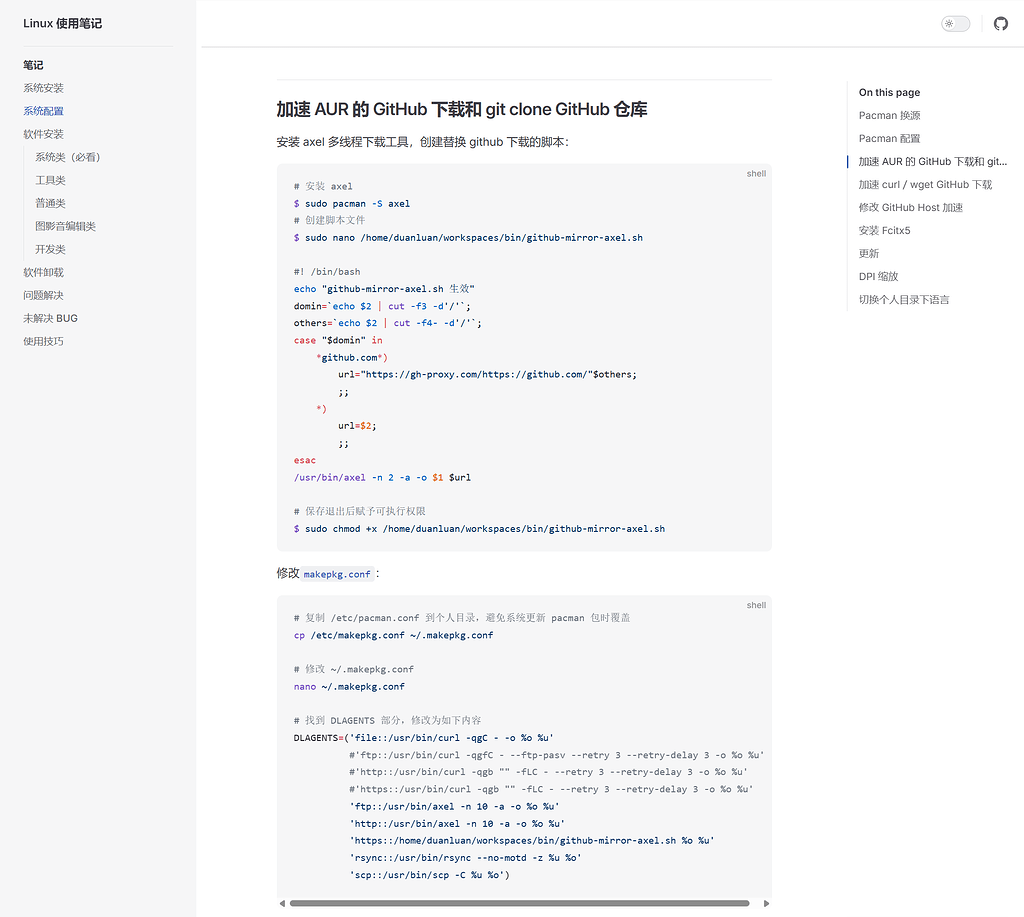Go to 问题解决 page
Viewport: 1024px width, 917px height.
[44, 295]
